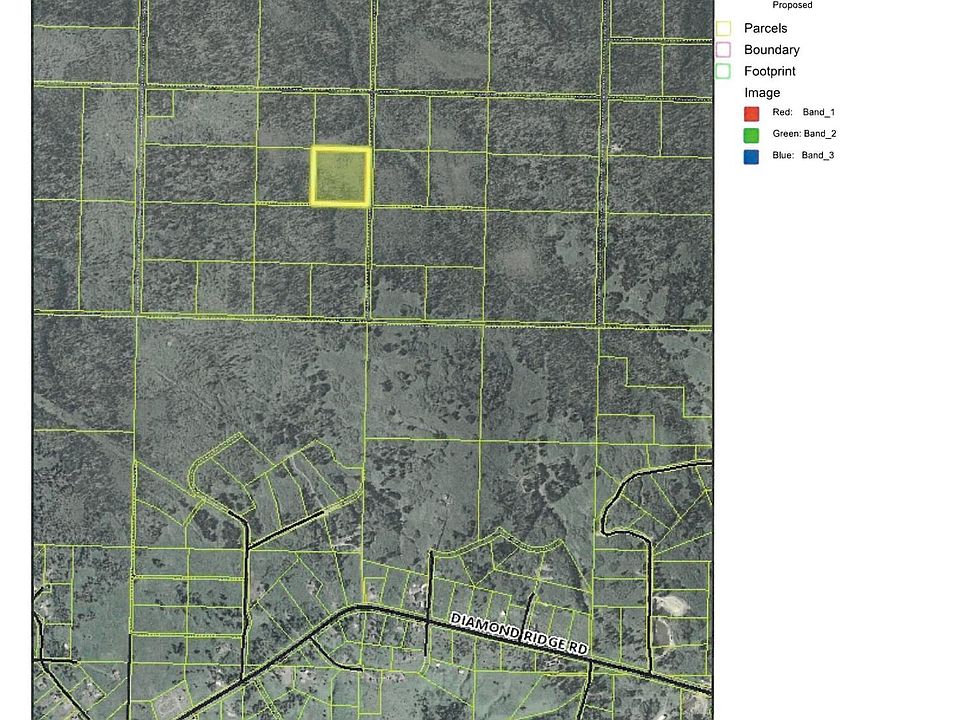Image resolution: width=960 pixels, height=720 pixels.
Task: Click the Footprint legend symbol
Action: pos(723,71)
